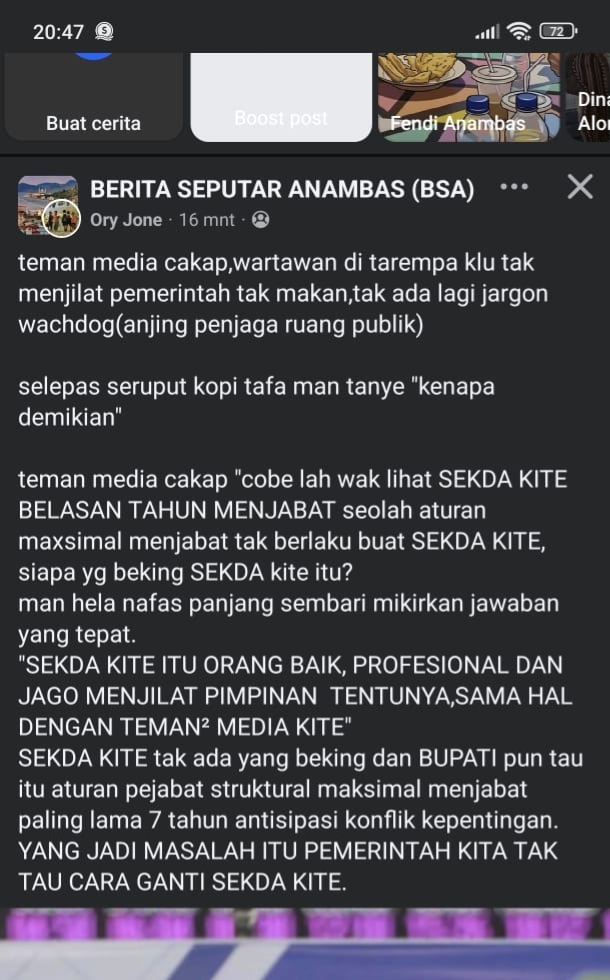Screen dimensions: 610x980
Task: Open the BSA group avatar thumbnail
Action: click(48, 205)
